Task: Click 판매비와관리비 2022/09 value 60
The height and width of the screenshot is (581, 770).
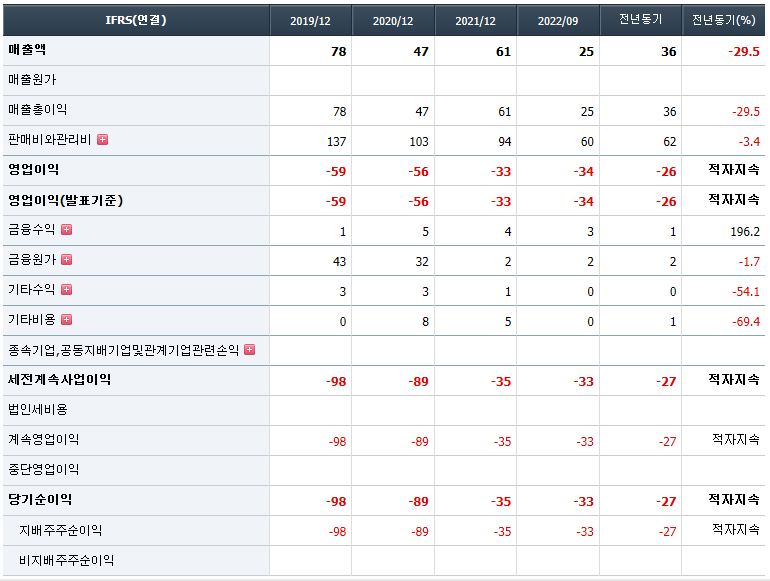Action: tap(588, 142)
